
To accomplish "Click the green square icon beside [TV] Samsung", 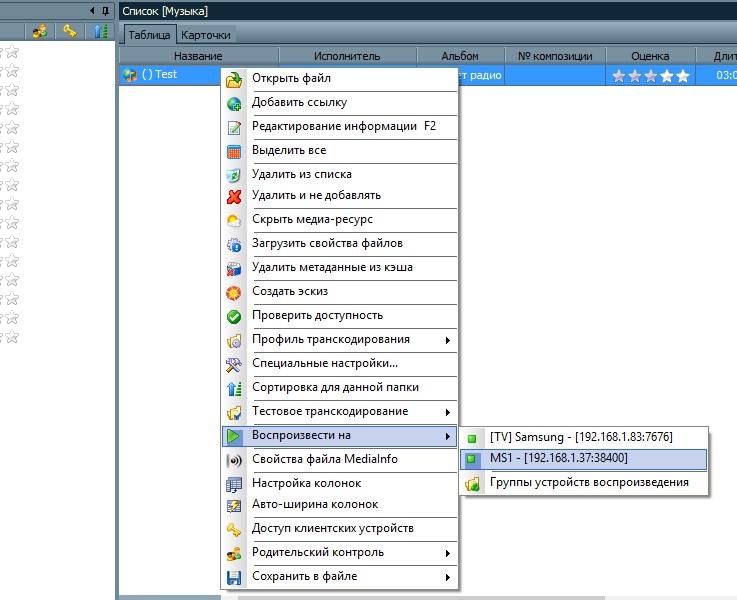I will [472, 439].
